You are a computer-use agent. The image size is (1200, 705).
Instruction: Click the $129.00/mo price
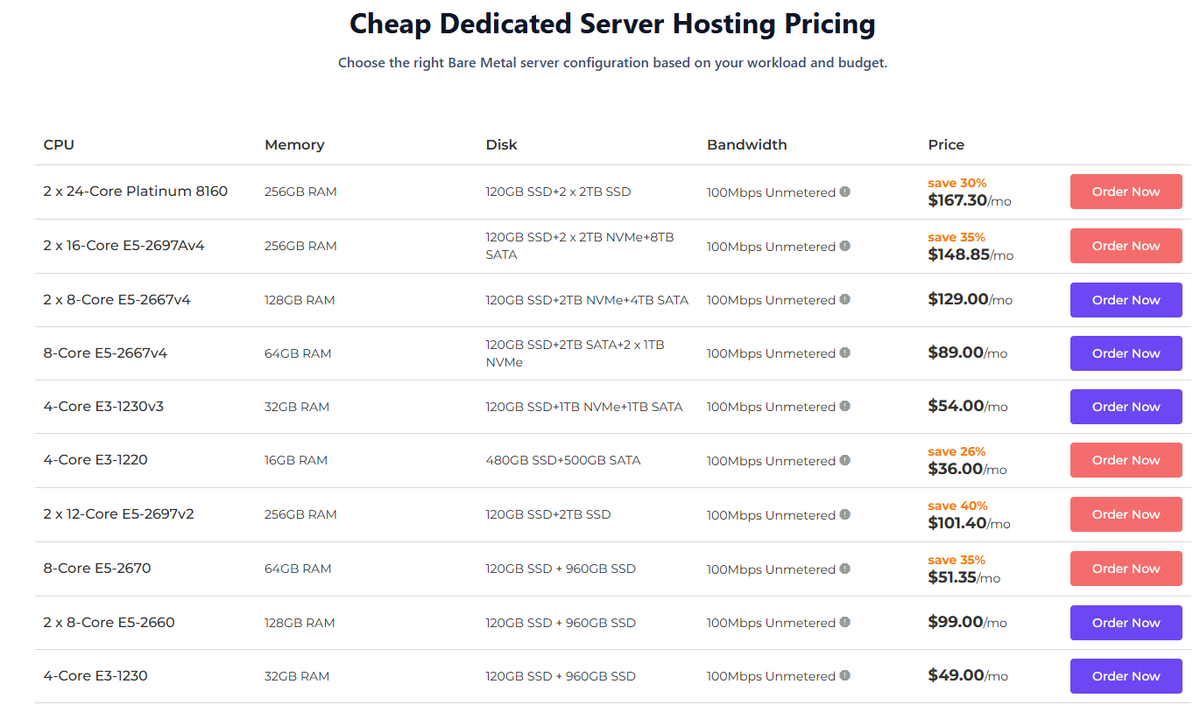pos(970,299)
